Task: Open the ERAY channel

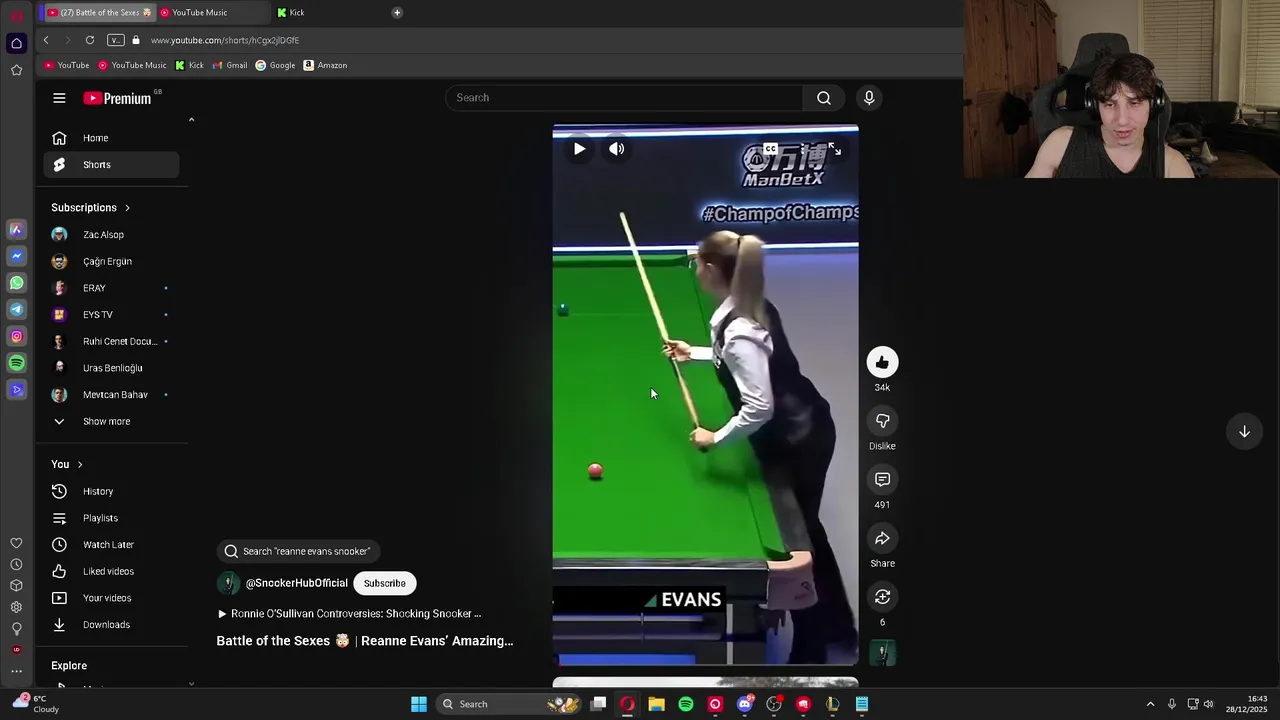Action: coord(111,288)
